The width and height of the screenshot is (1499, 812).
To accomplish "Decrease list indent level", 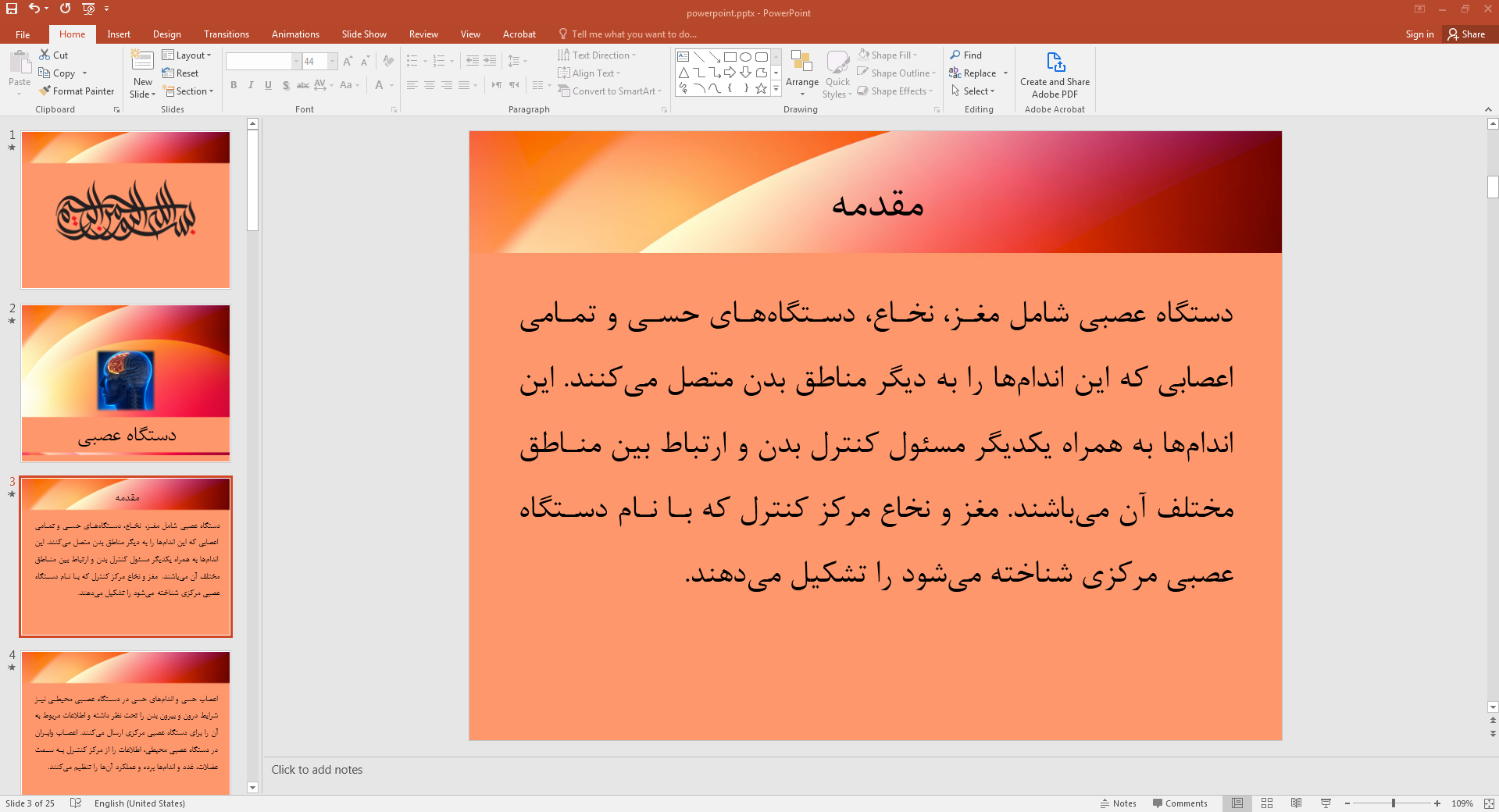I will click(x=473, y=61).
